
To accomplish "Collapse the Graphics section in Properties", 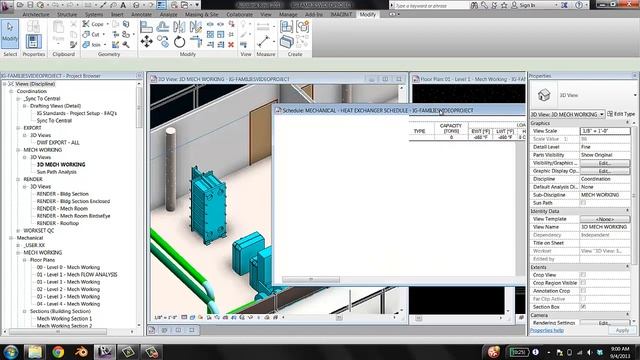I will (x=627, y=123).
